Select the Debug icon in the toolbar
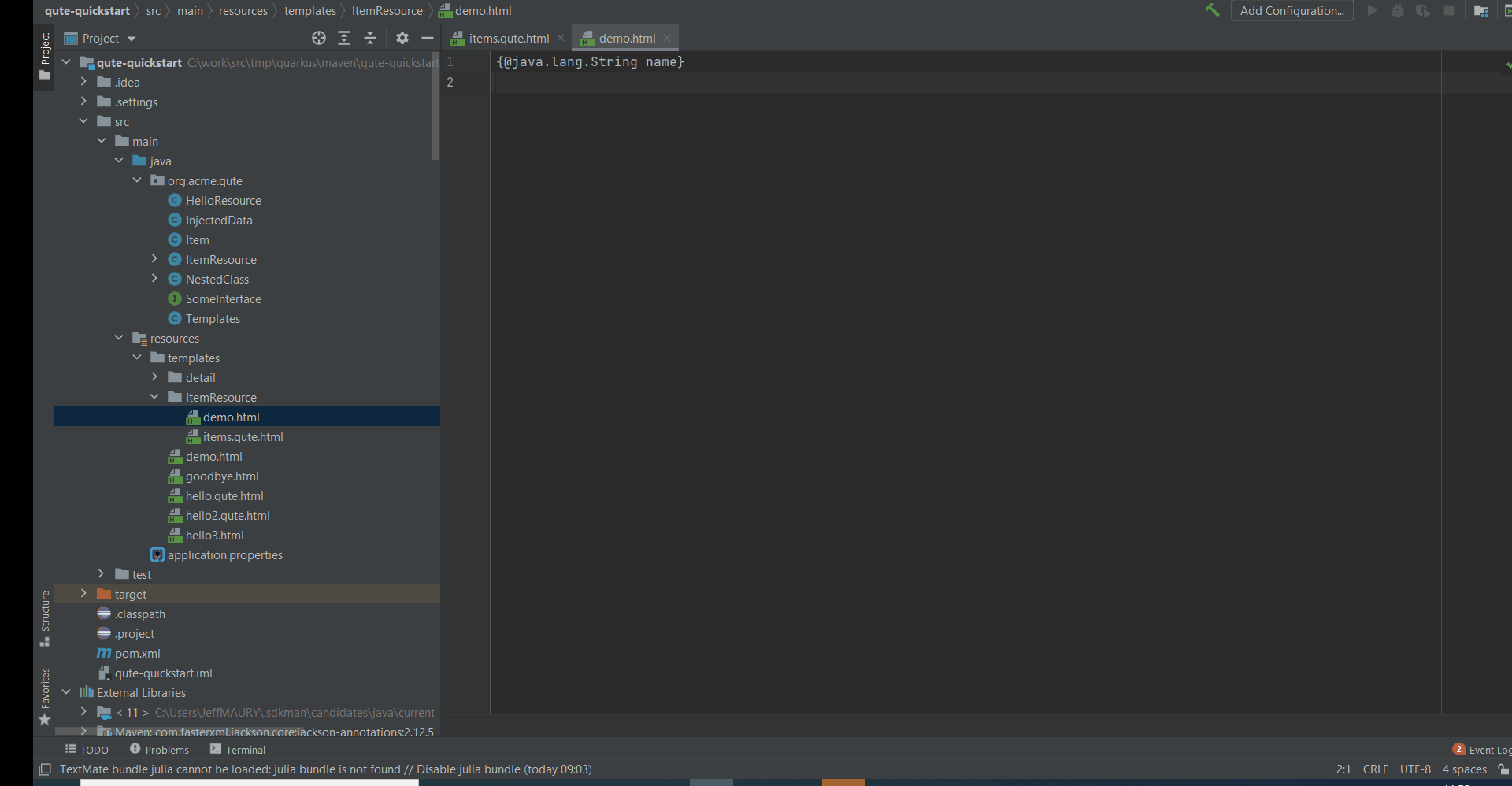 tap(1398, 10)
